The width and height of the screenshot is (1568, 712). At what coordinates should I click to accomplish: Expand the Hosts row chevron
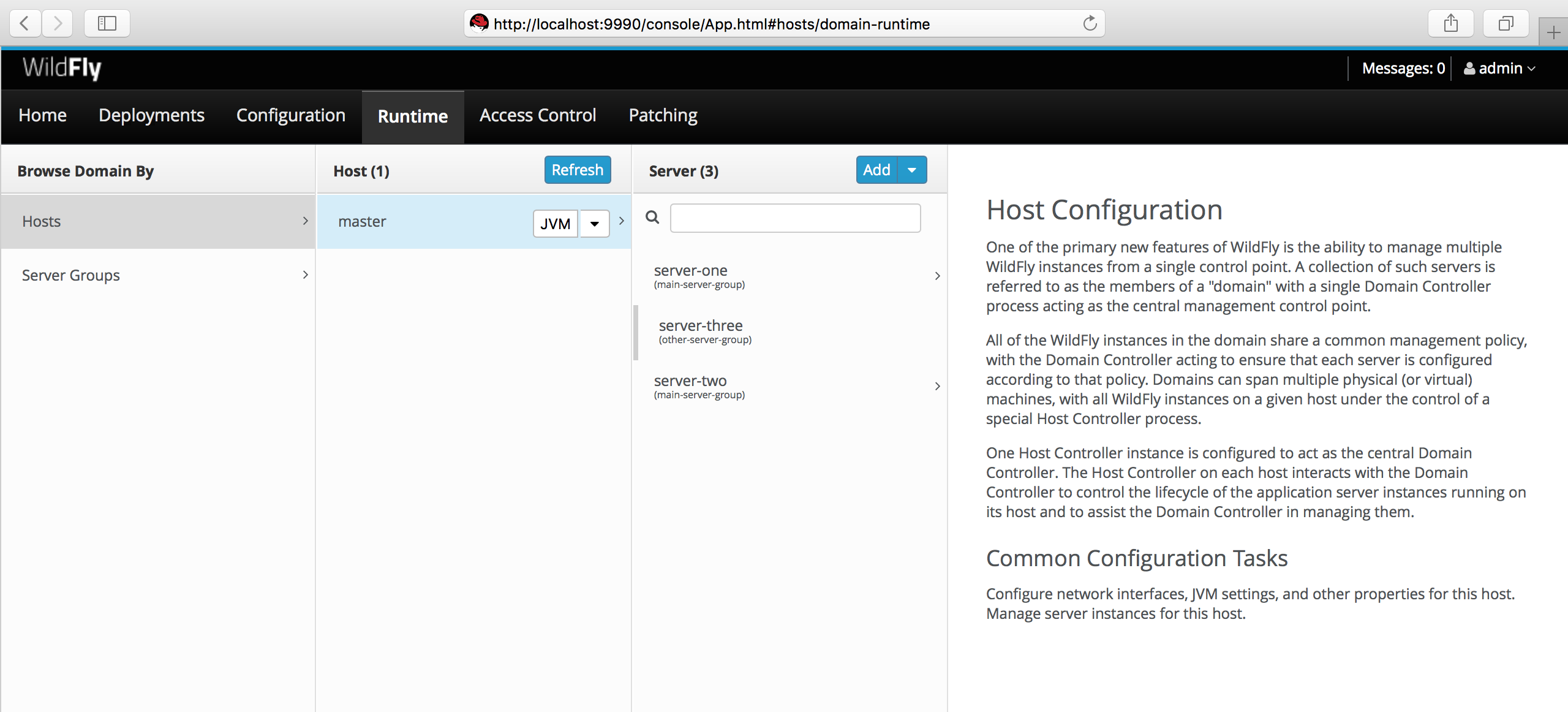pos(305,221)
